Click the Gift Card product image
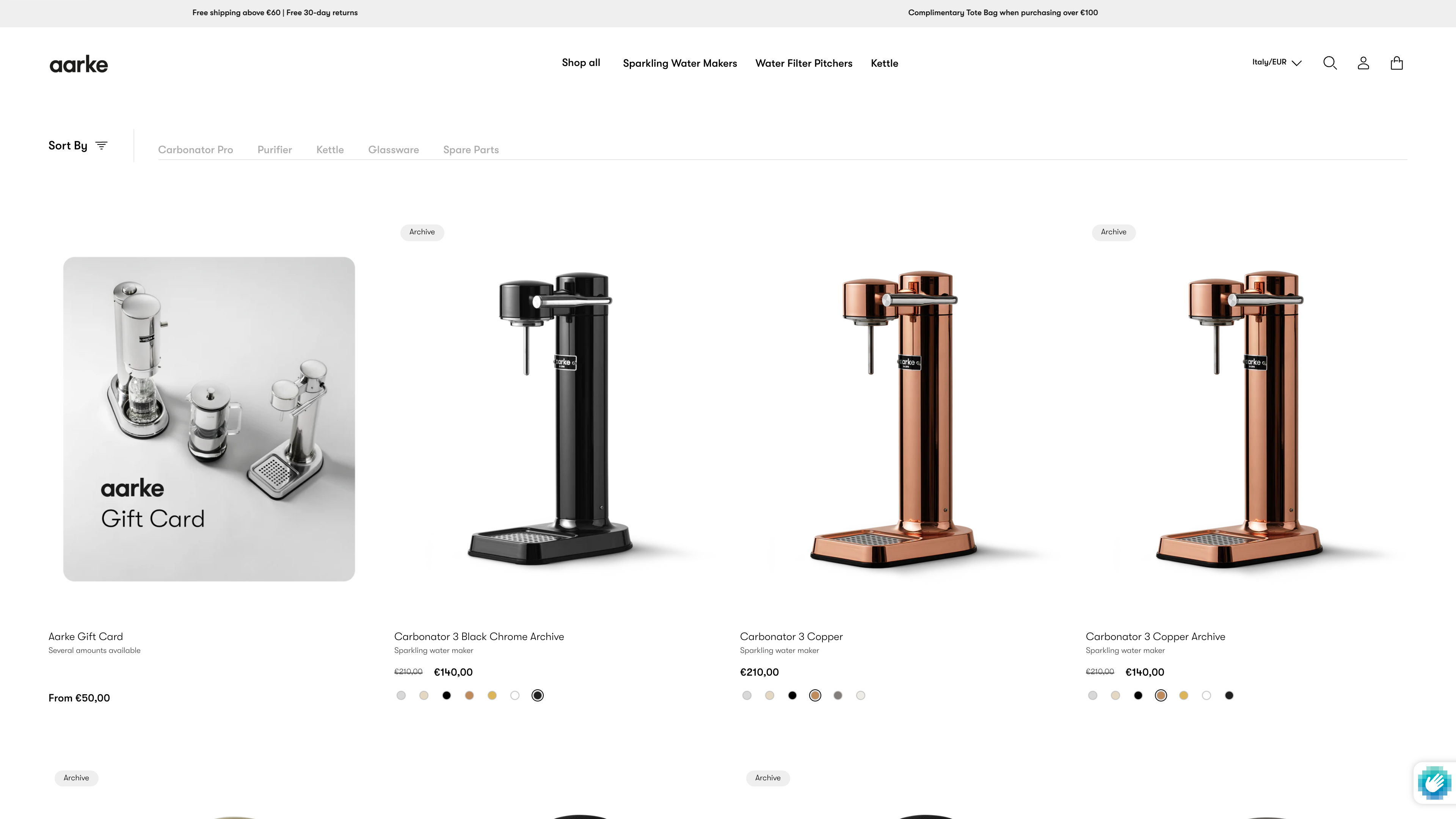This screenshot has width=1456, height=819. pos(209,419)
